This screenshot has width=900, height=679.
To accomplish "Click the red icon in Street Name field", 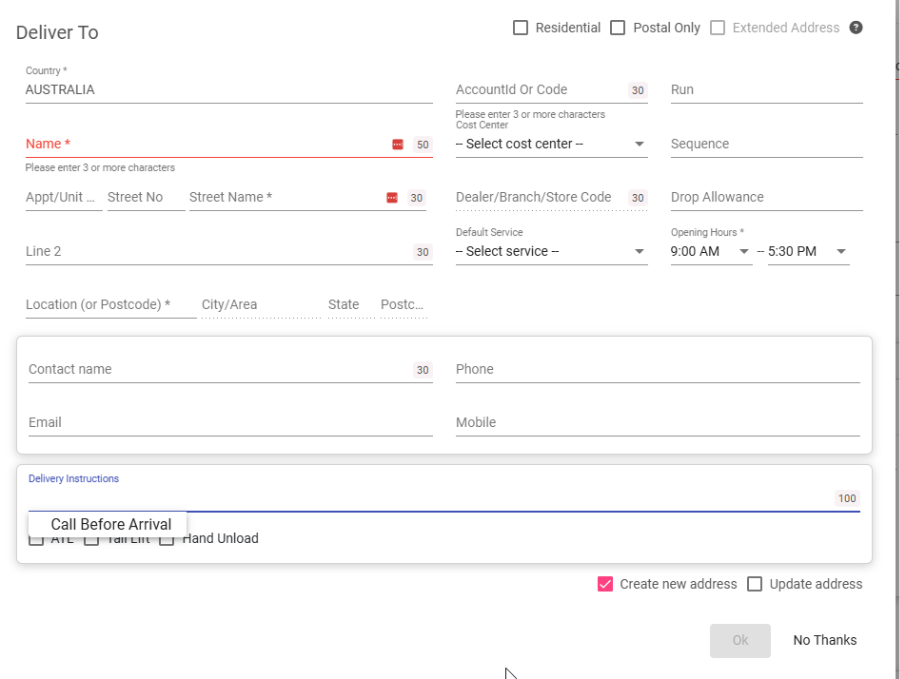I will (391, 198).
